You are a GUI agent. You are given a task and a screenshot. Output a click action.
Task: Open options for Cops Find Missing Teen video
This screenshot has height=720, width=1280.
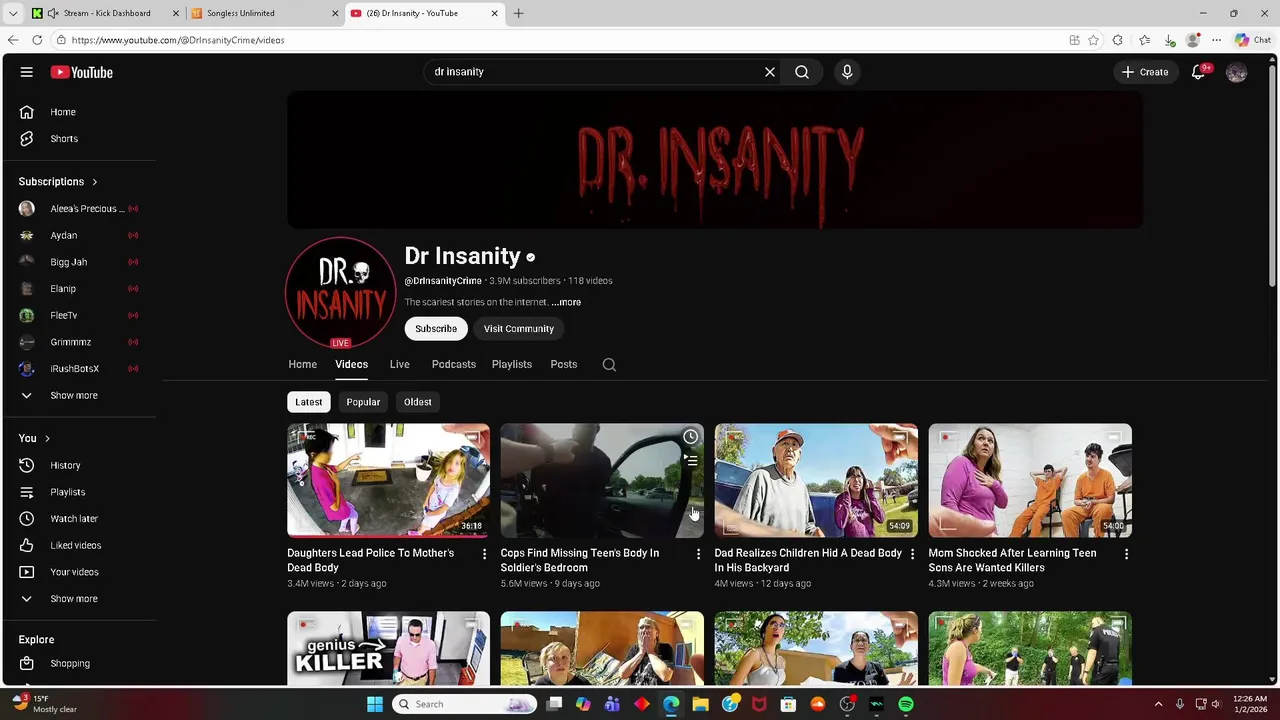click(698, 554)
